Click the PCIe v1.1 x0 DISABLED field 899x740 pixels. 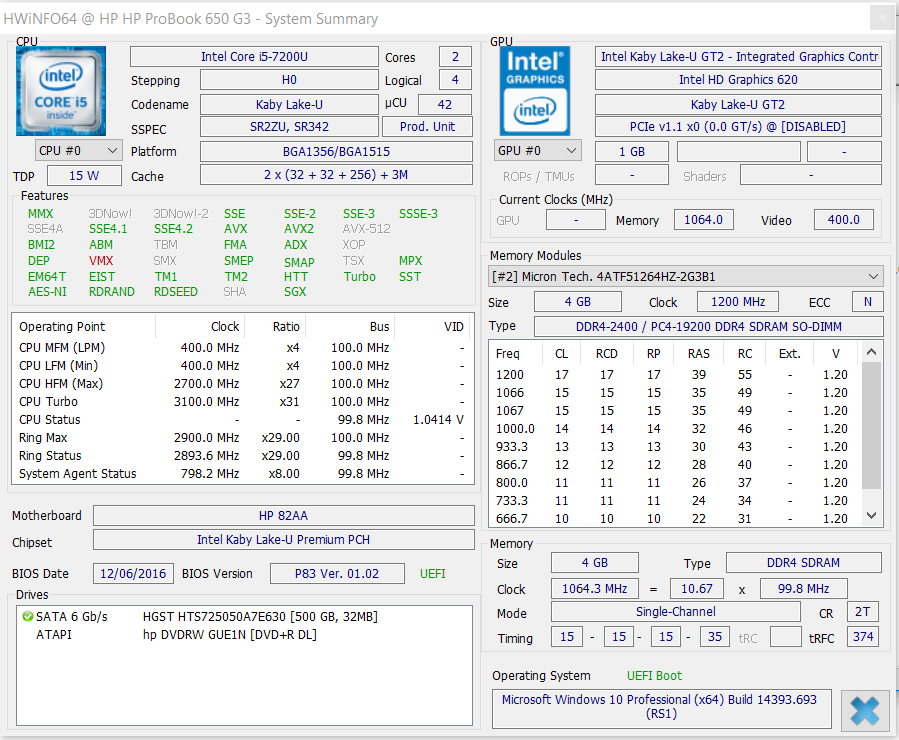[x=738, y=127]
